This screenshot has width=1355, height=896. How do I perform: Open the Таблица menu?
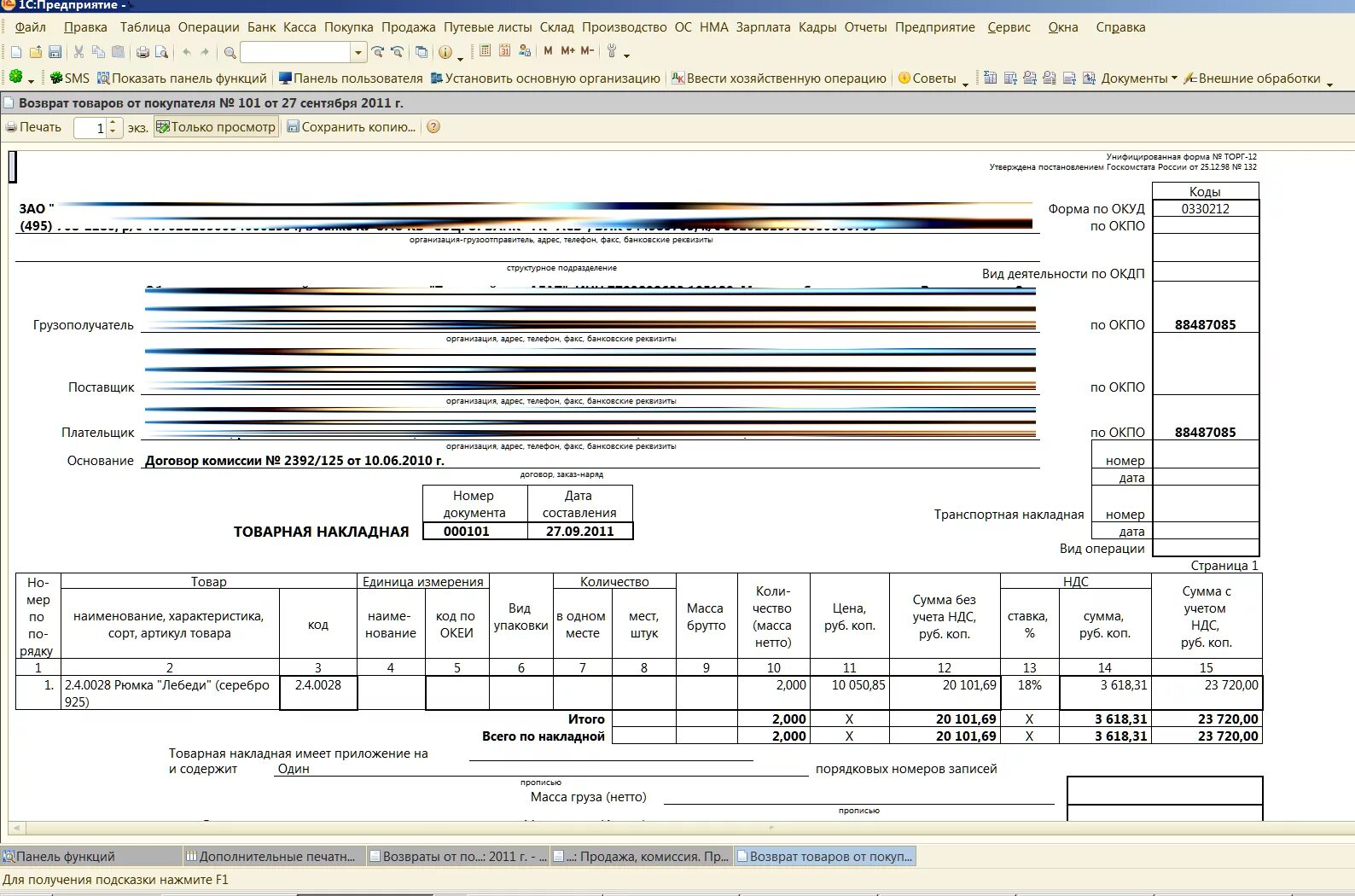pyautogui.click(x=145, y=27)
